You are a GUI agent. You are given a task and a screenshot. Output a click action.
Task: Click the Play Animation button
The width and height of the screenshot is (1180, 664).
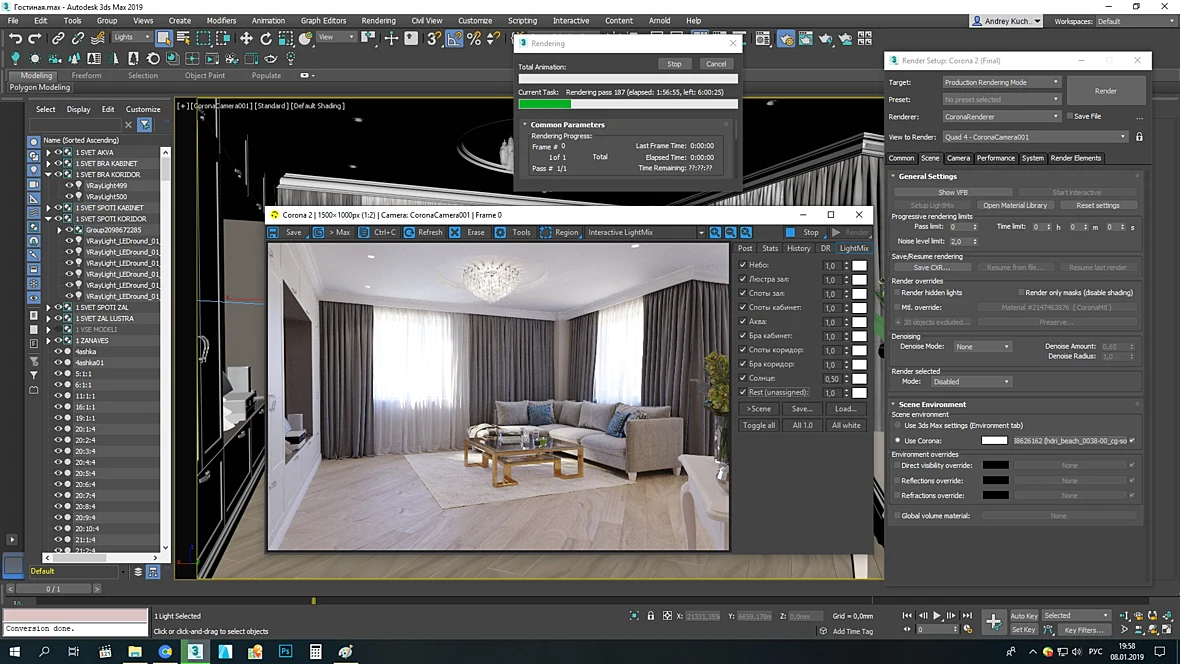(x=937, y=616)
